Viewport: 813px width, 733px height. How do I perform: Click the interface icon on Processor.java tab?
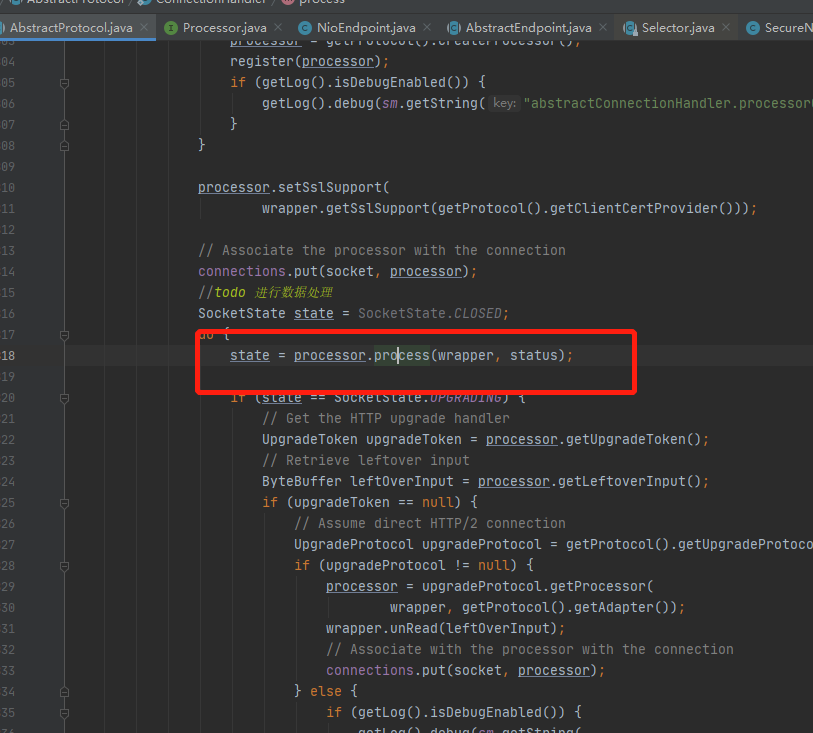tap(171, 28)
